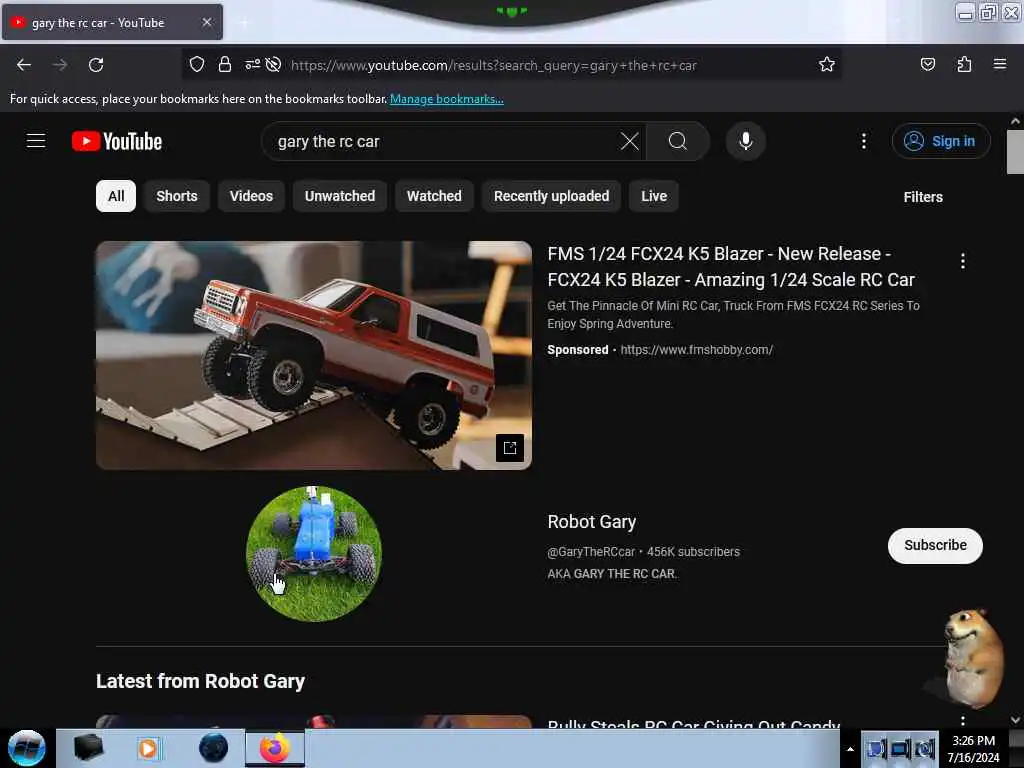Open the tracking protection shield icon
1024x768 pixels.
point(197,64)
